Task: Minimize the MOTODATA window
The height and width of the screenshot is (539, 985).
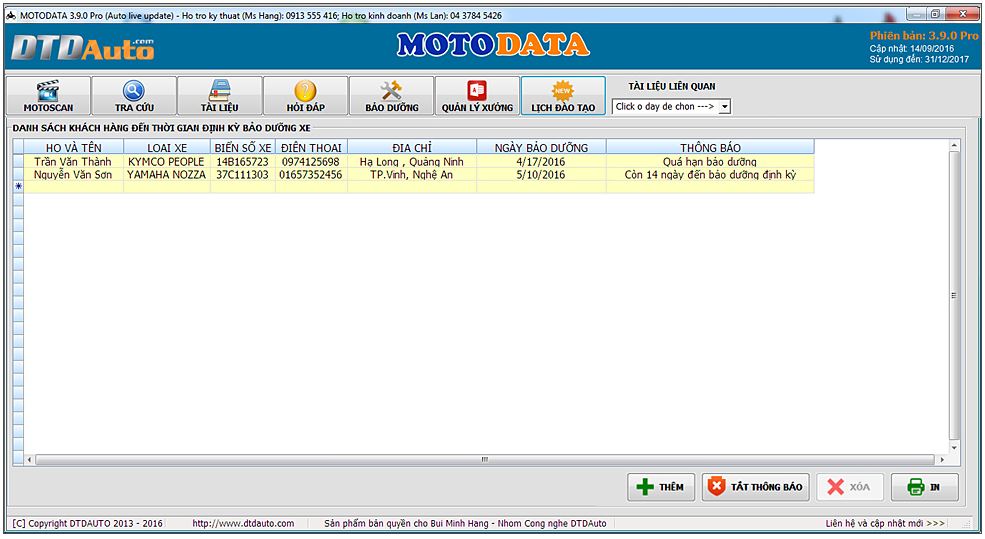Action: (x=917, y=14)
